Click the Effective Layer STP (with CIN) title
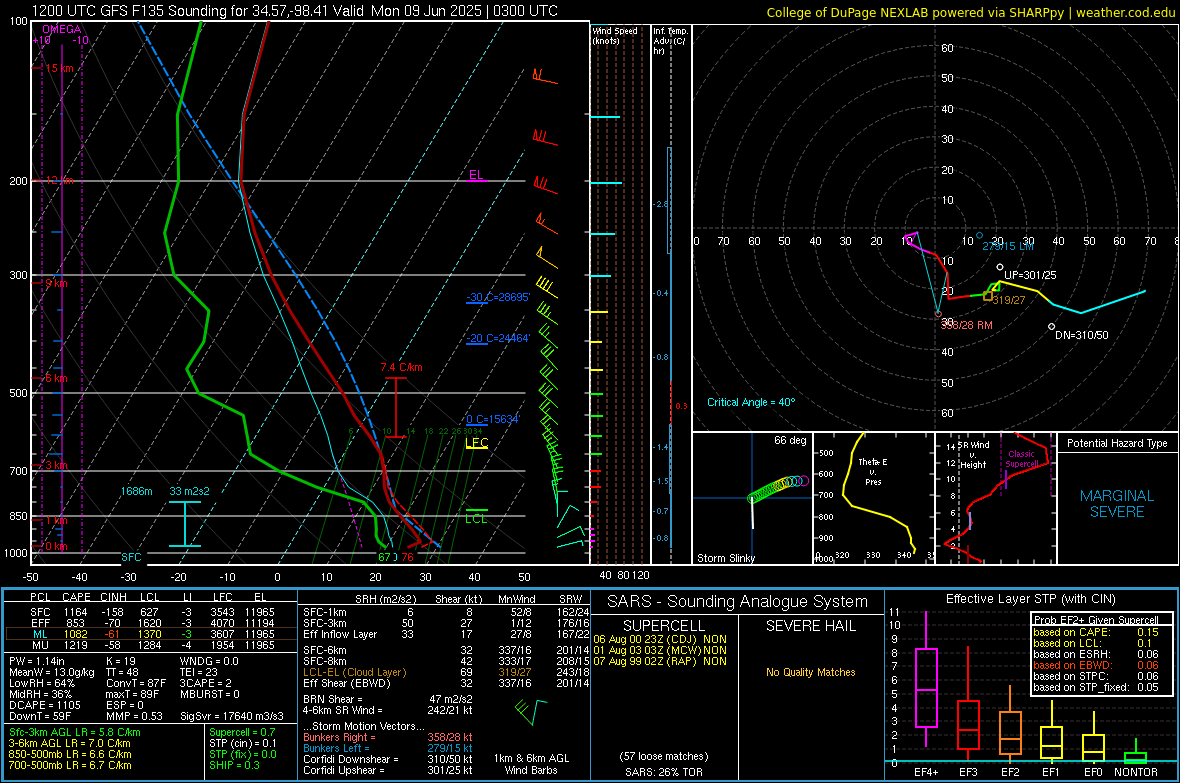1180x783 pixels. [x=1030, y=599]
